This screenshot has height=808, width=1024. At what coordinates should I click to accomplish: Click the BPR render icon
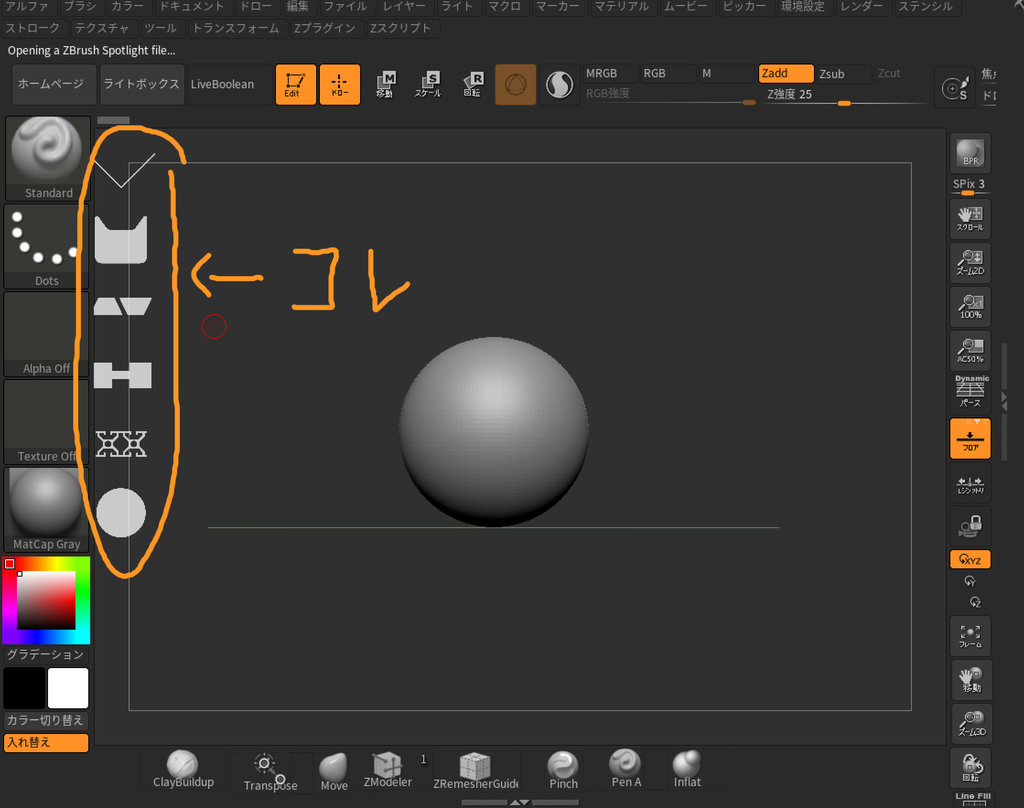click(x=969, y=153)
